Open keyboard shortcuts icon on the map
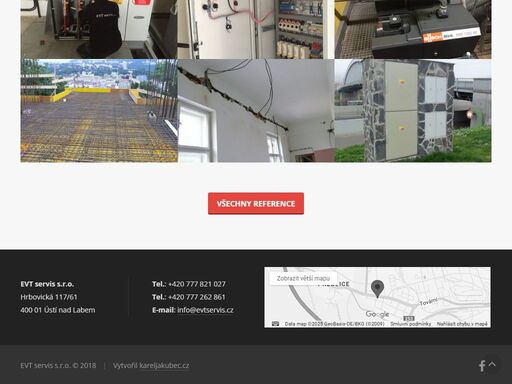 tap(275, 324)
